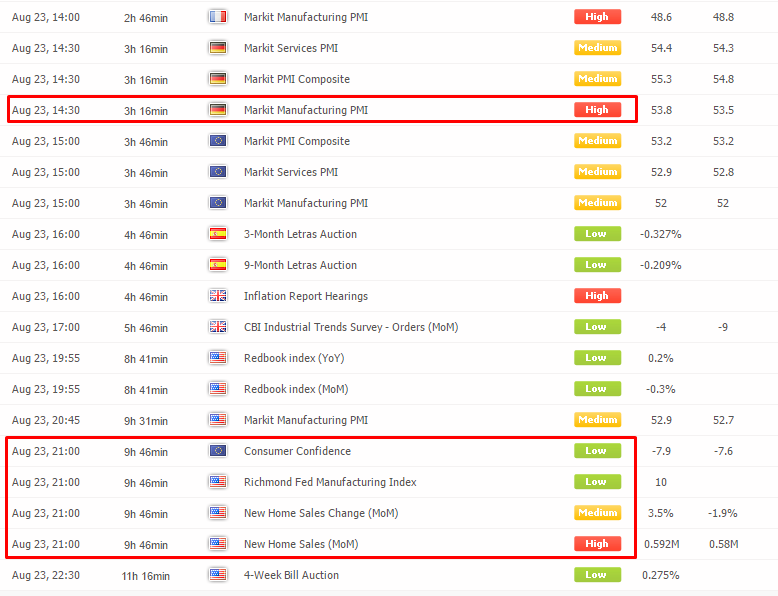Click the value 0.592M
This screenshot has height=596, width=778.
tap(661, 544)
